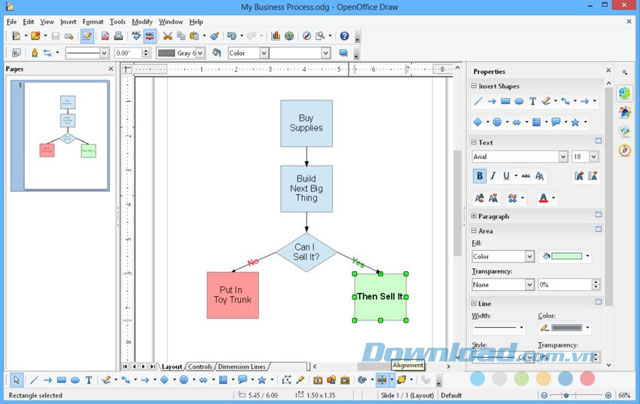Click the green fill color swatch in Area

click(x=564, y=256)
